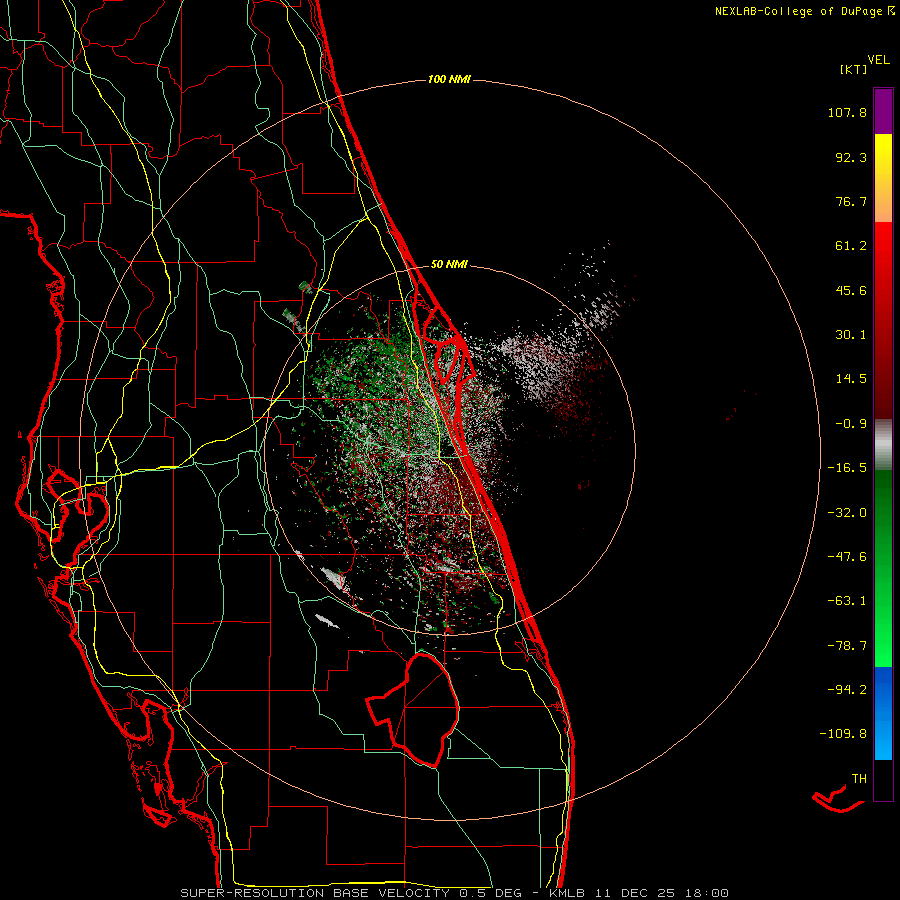Click the [KT] units label

click(853, 69)
